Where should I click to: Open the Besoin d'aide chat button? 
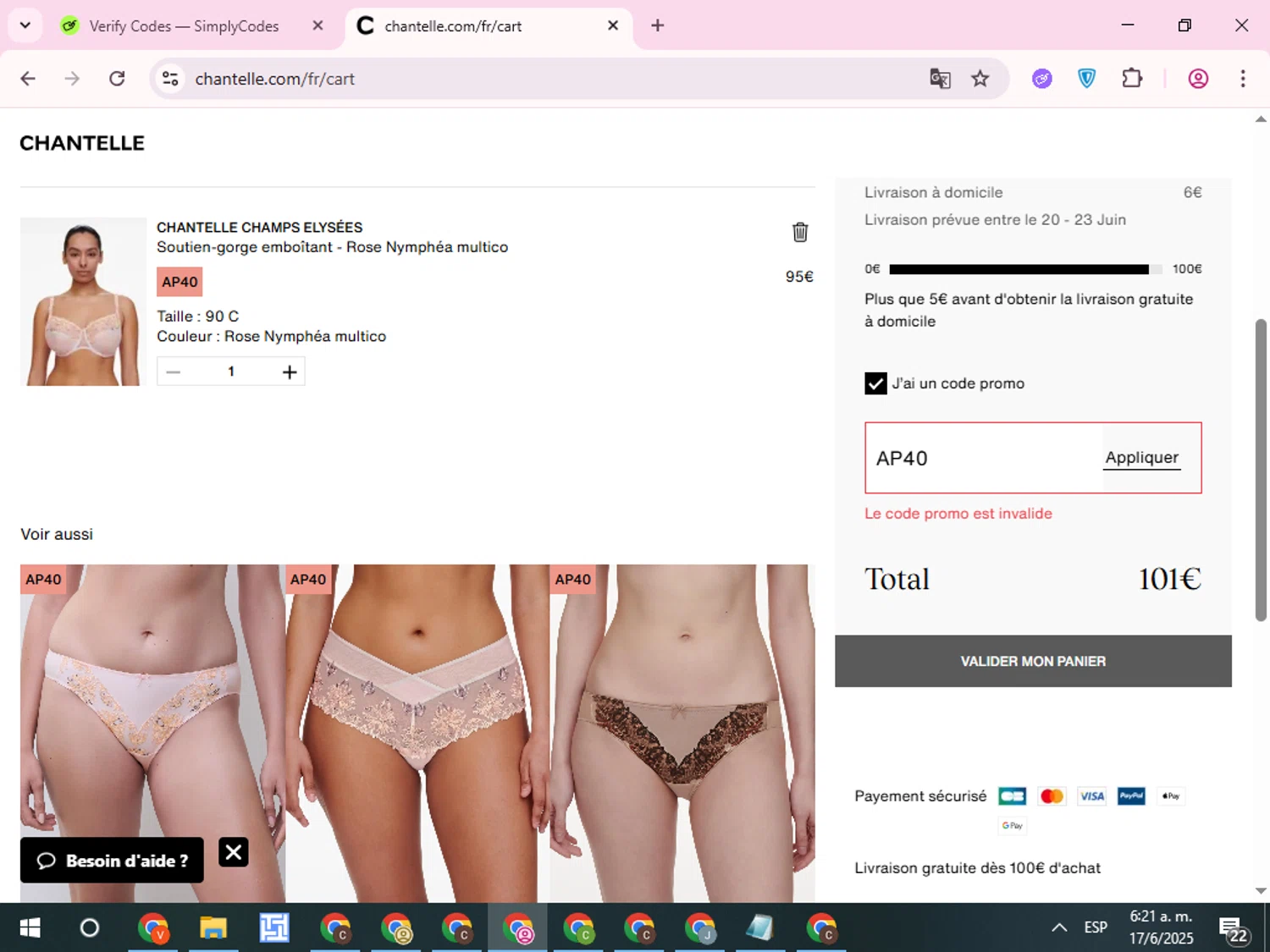pyautogui.click(x=112, y=860)
